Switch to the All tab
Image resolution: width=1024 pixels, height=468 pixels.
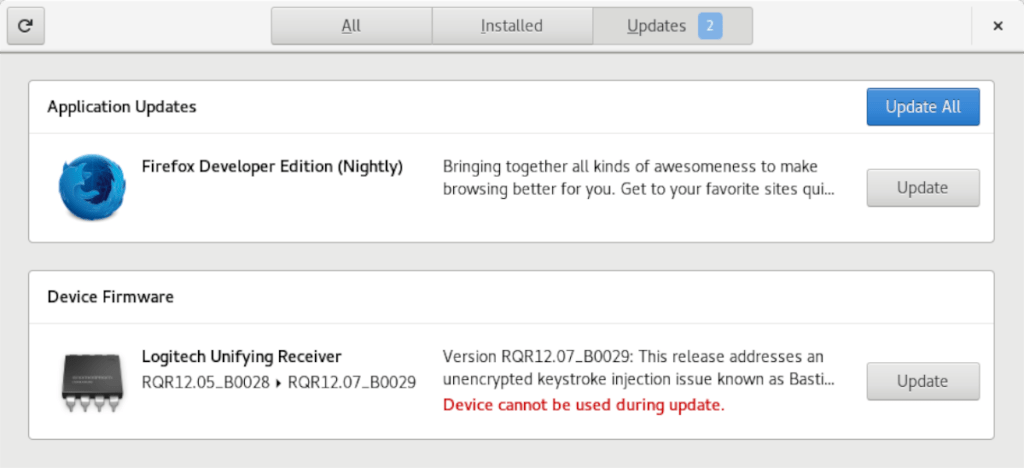pyautogui.click(x=351, y=27)
